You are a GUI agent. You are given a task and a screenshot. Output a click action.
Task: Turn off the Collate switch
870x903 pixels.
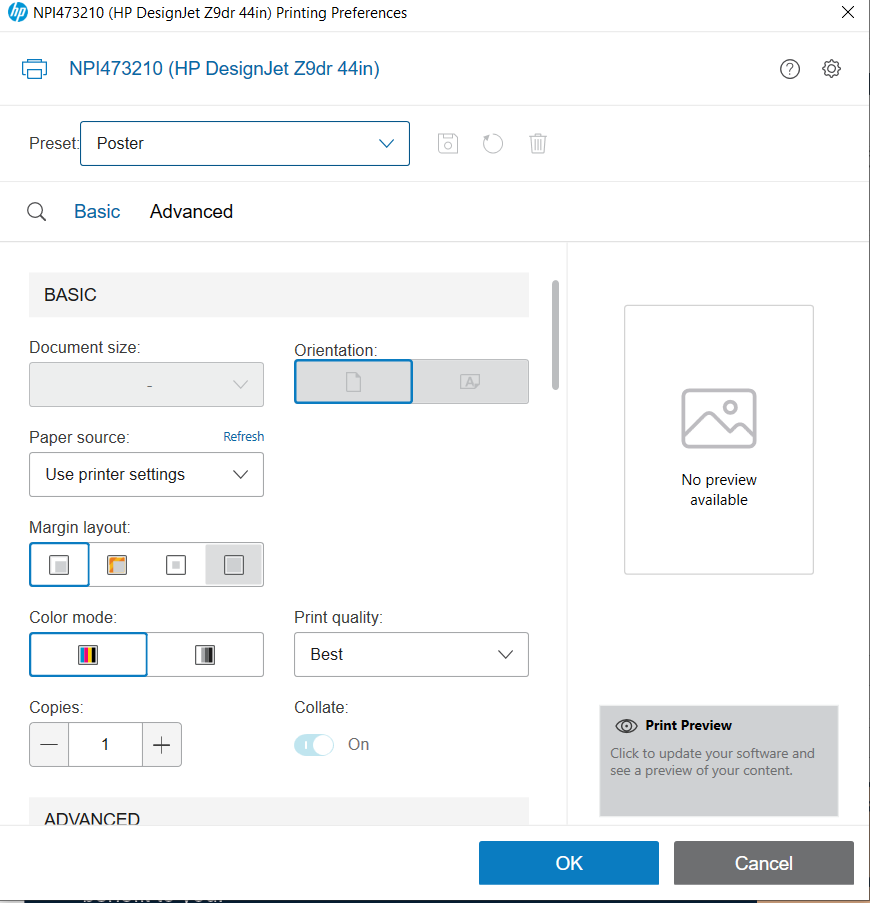(x=313, y=744)
